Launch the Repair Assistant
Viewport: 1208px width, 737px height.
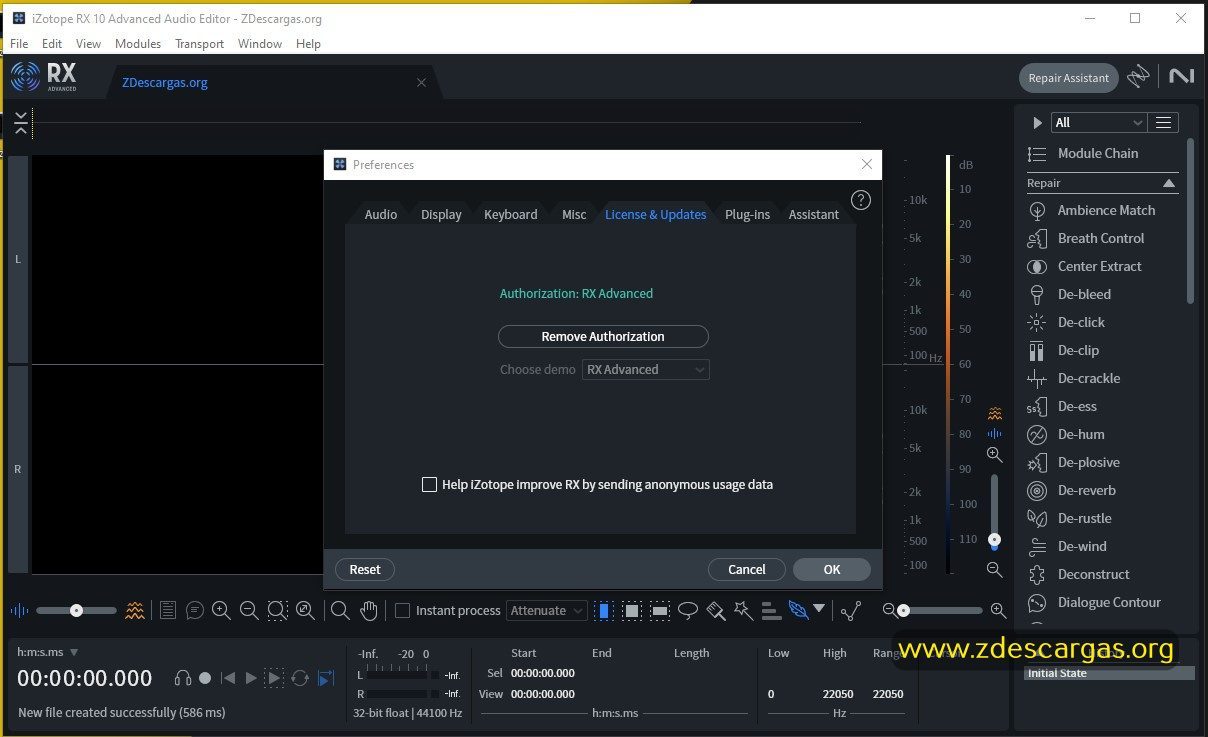(1069, 78)
